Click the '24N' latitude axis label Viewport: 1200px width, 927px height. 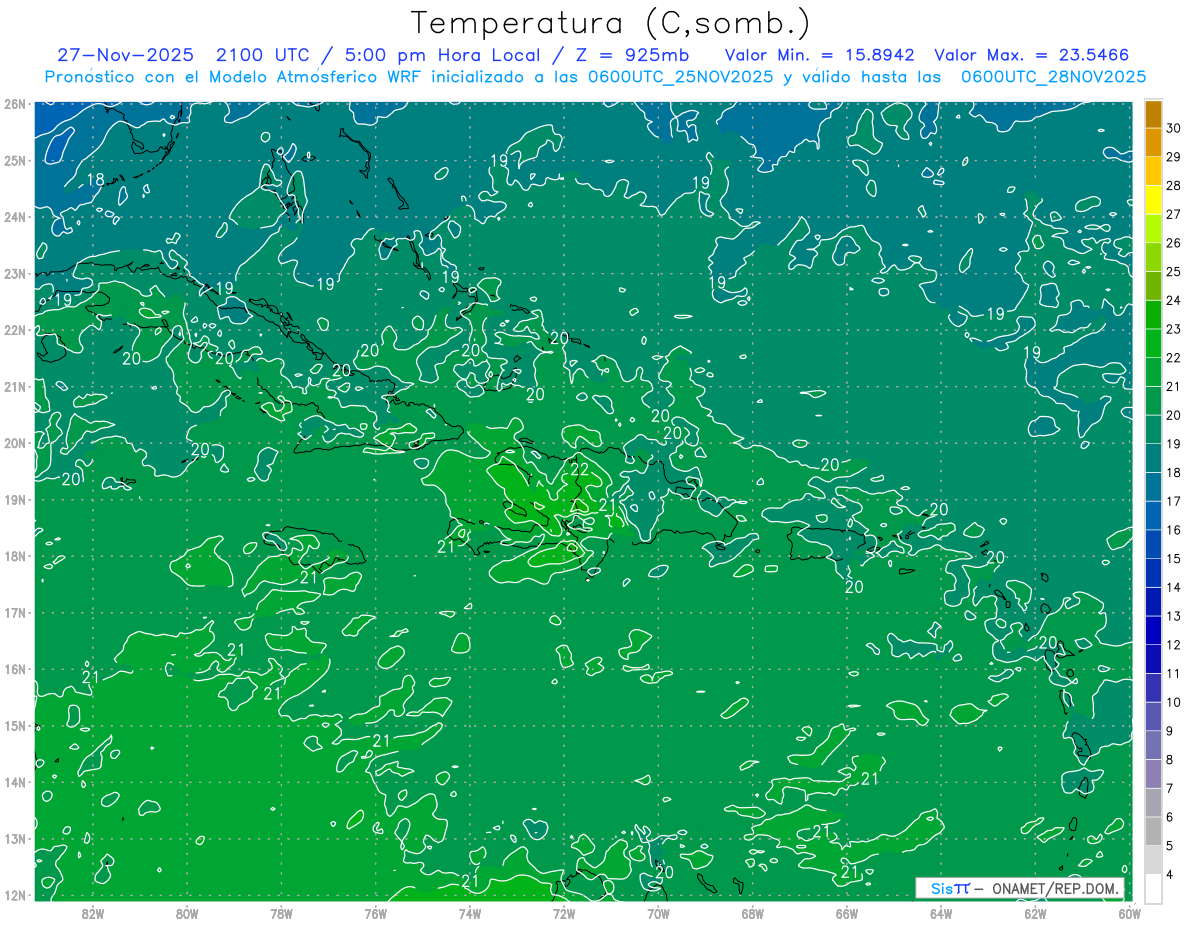pos(14,217)
